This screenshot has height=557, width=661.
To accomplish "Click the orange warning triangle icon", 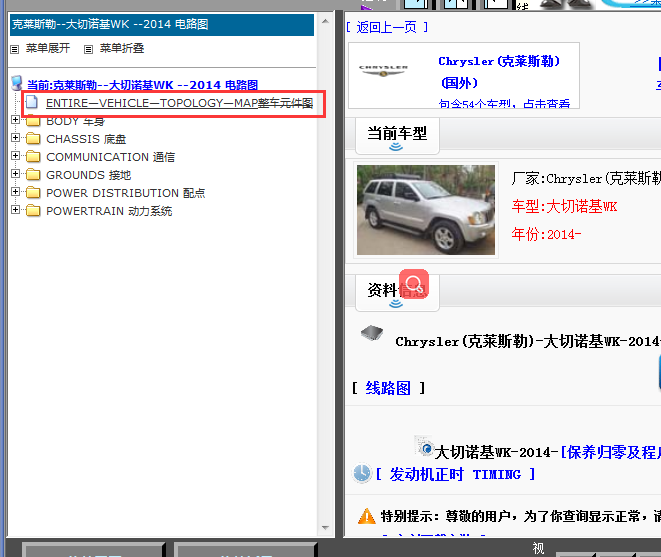I will 366,516.
